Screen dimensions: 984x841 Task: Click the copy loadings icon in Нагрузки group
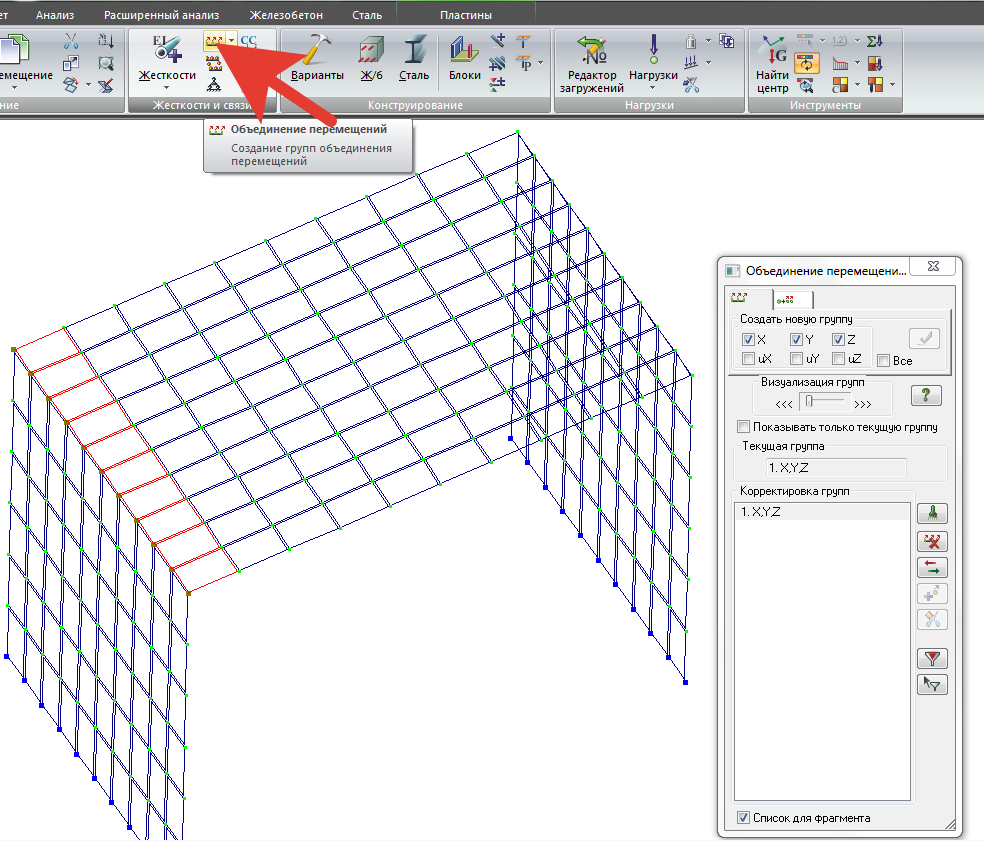[x=727, y=41]
